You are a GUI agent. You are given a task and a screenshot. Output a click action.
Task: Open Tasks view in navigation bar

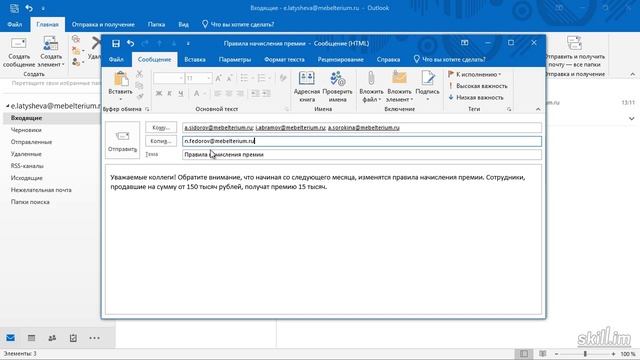click(x=73, y=338)
